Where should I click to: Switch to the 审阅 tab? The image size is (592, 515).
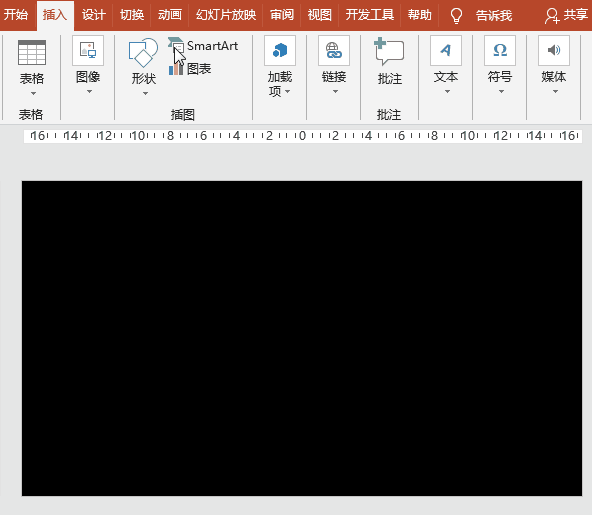click(x=282, y=15)
